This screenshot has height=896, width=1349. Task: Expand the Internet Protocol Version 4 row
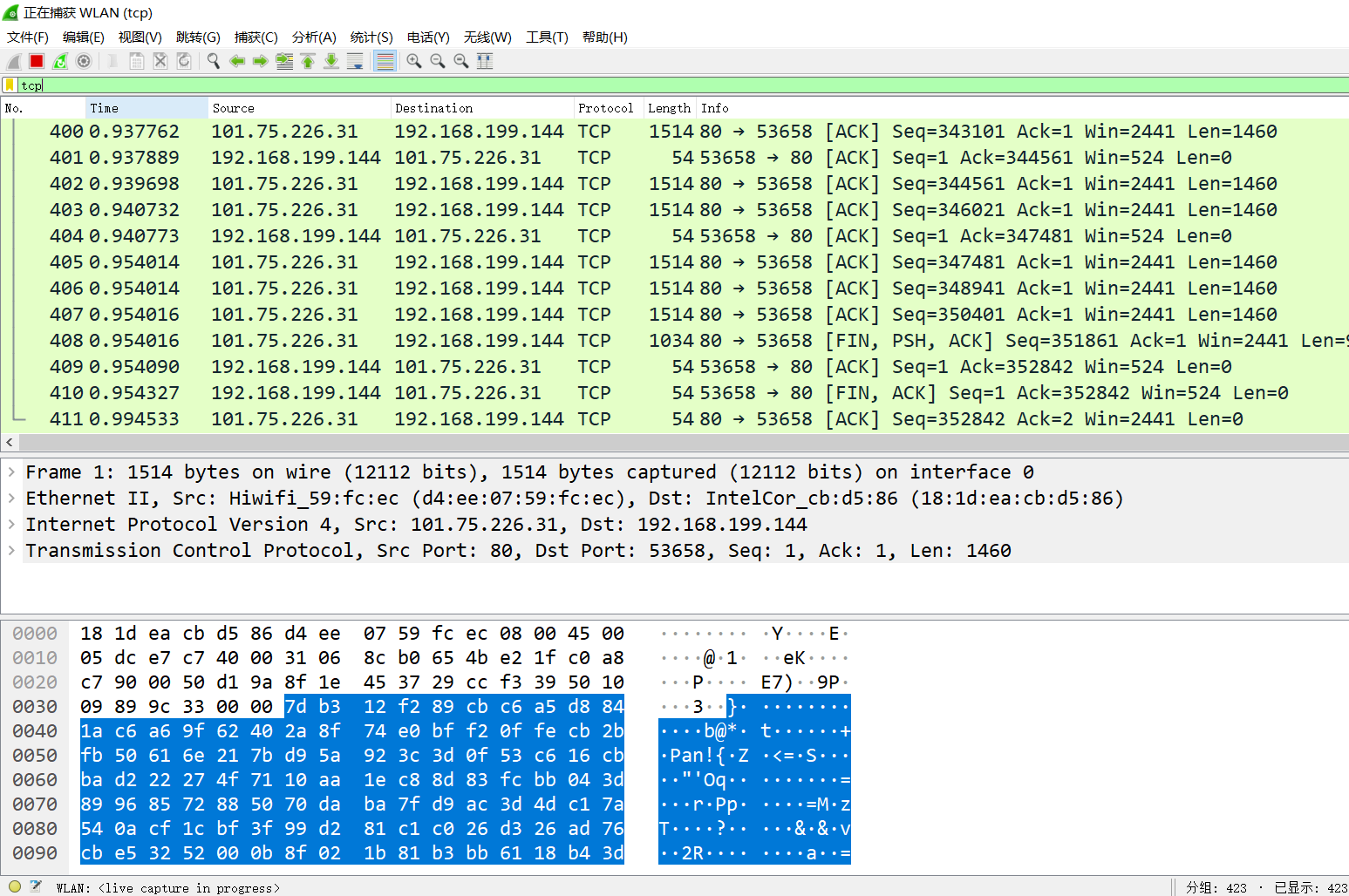(11, 524)
